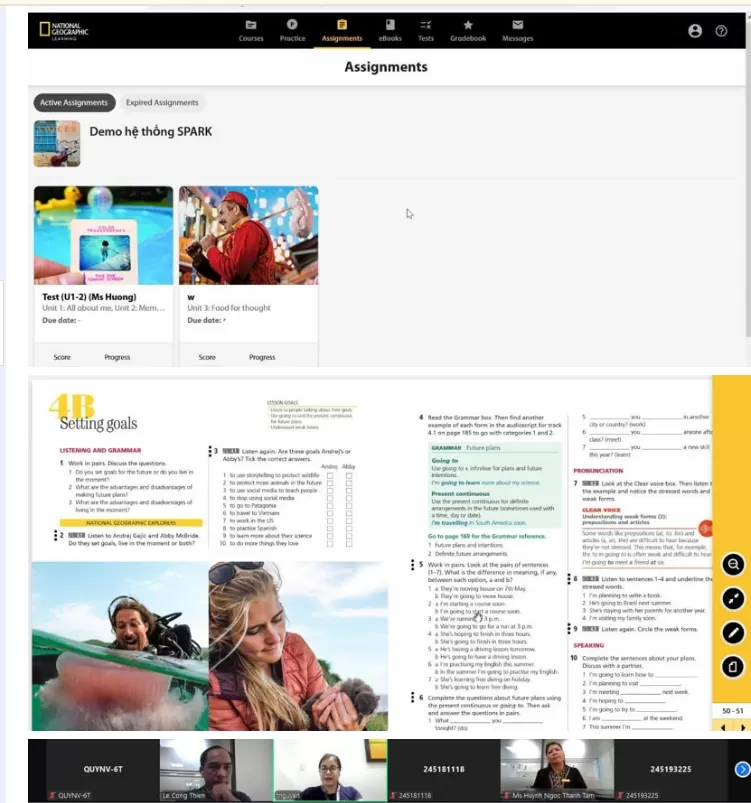Switch to Expired Assignments tab
This screenshot has width=751, height=803.
pos(162,102)
